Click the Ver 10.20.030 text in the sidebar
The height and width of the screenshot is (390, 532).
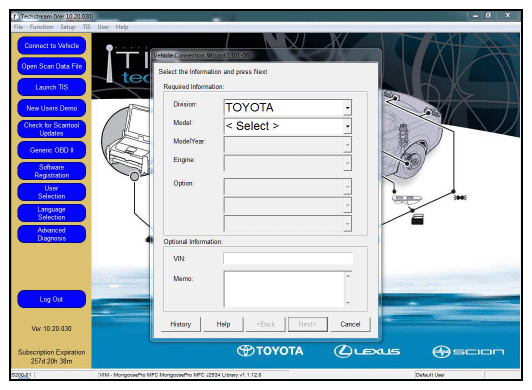pos(52,329)
